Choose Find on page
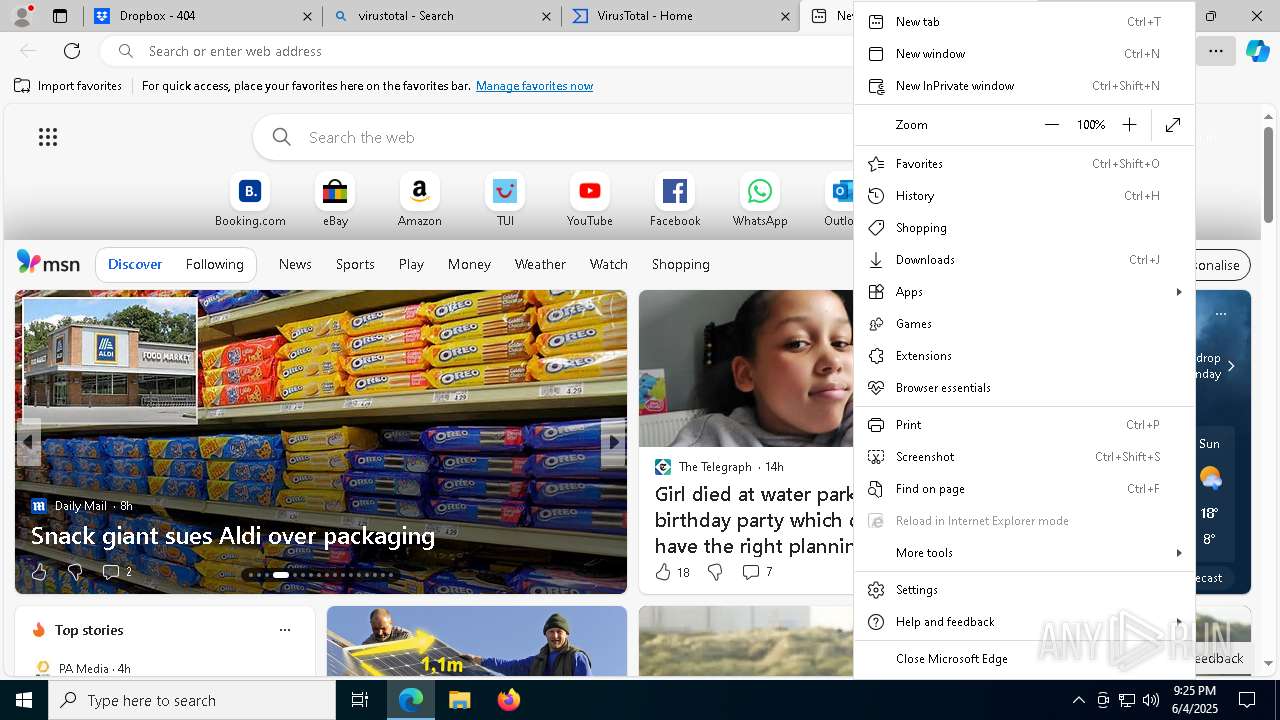This screenshot has height=720, width=1280. point(1024,489)
